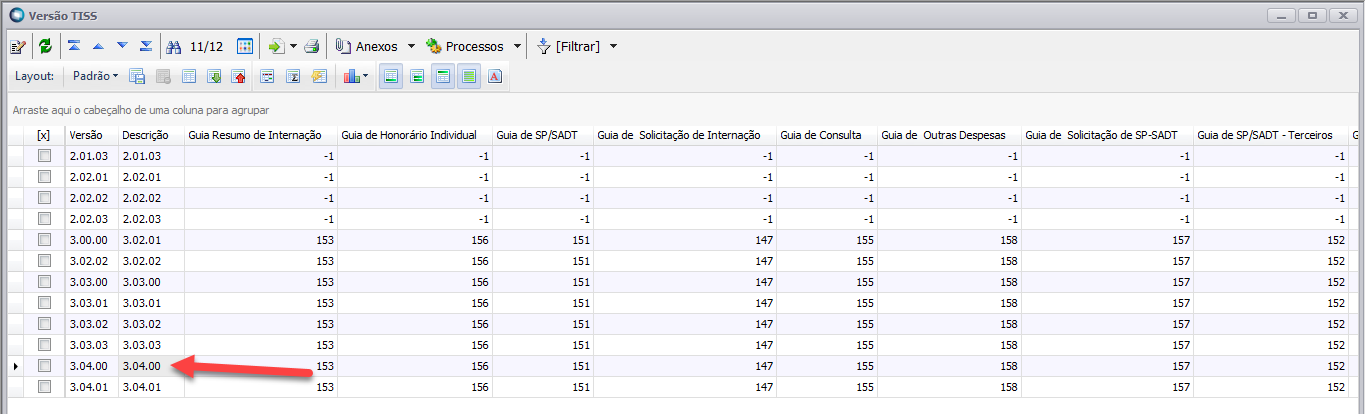Check the box for version 2.02.01
Screen dimensions: 1366x414
click(x=44, y=177)
